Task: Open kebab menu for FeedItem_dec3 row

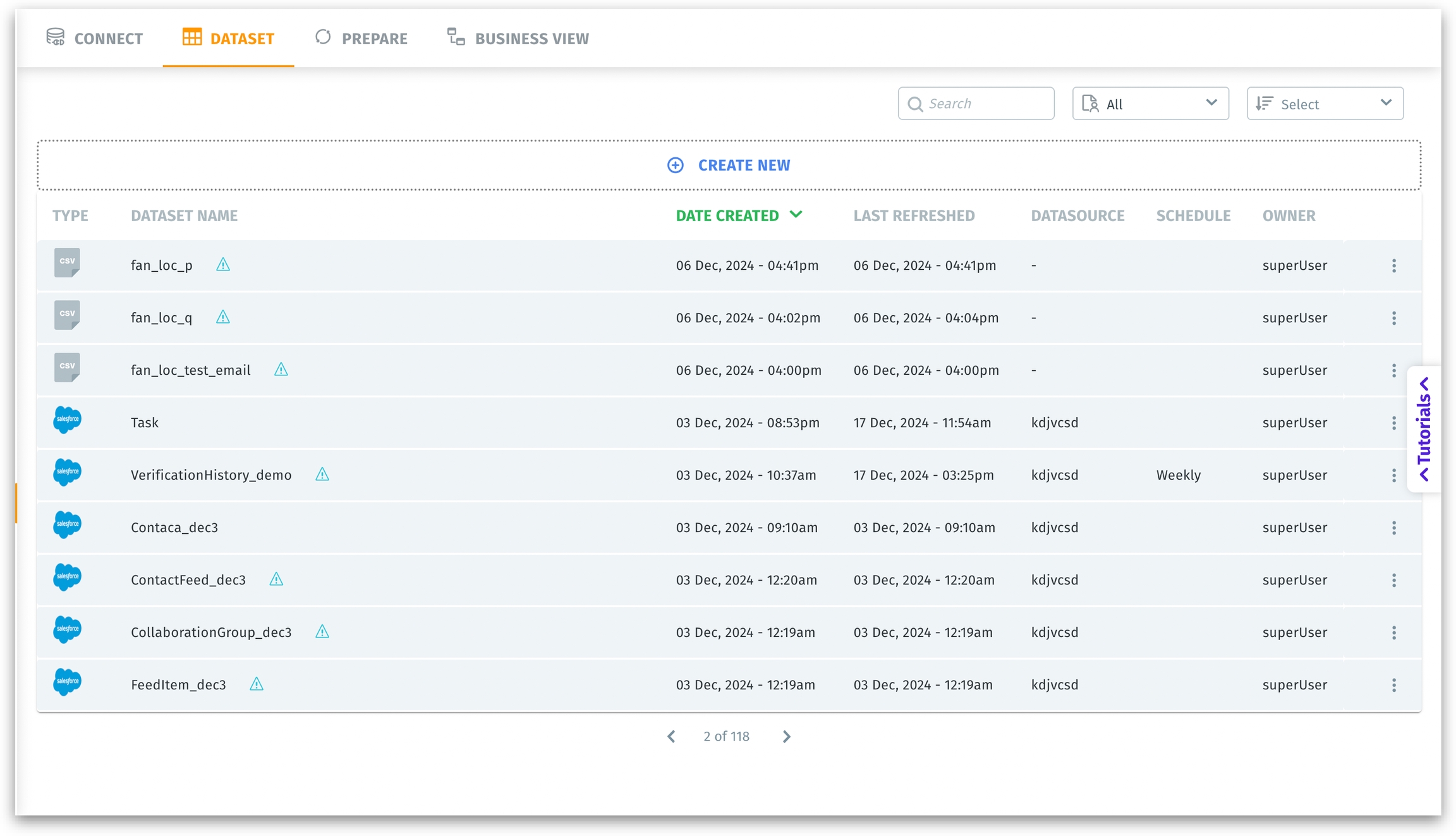Action: (x=1393, y=685)
